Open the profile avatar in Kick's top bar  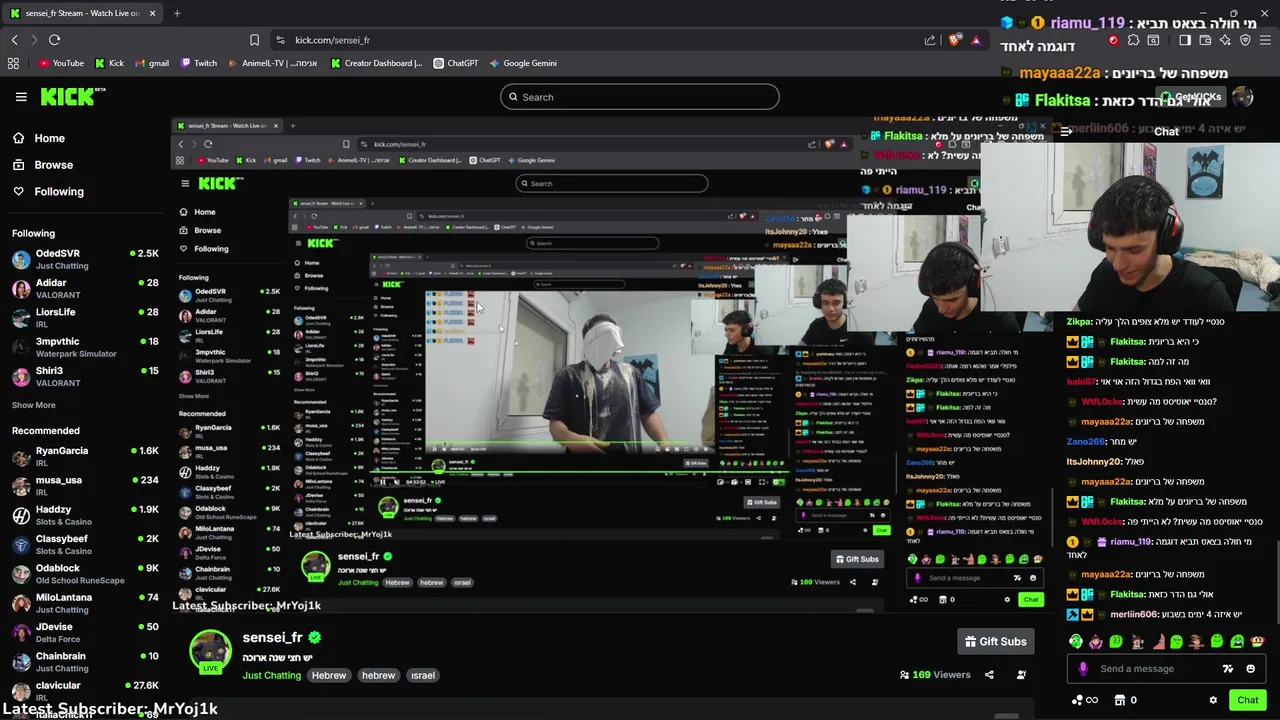pyautogui.click(x=1242, y=97)
